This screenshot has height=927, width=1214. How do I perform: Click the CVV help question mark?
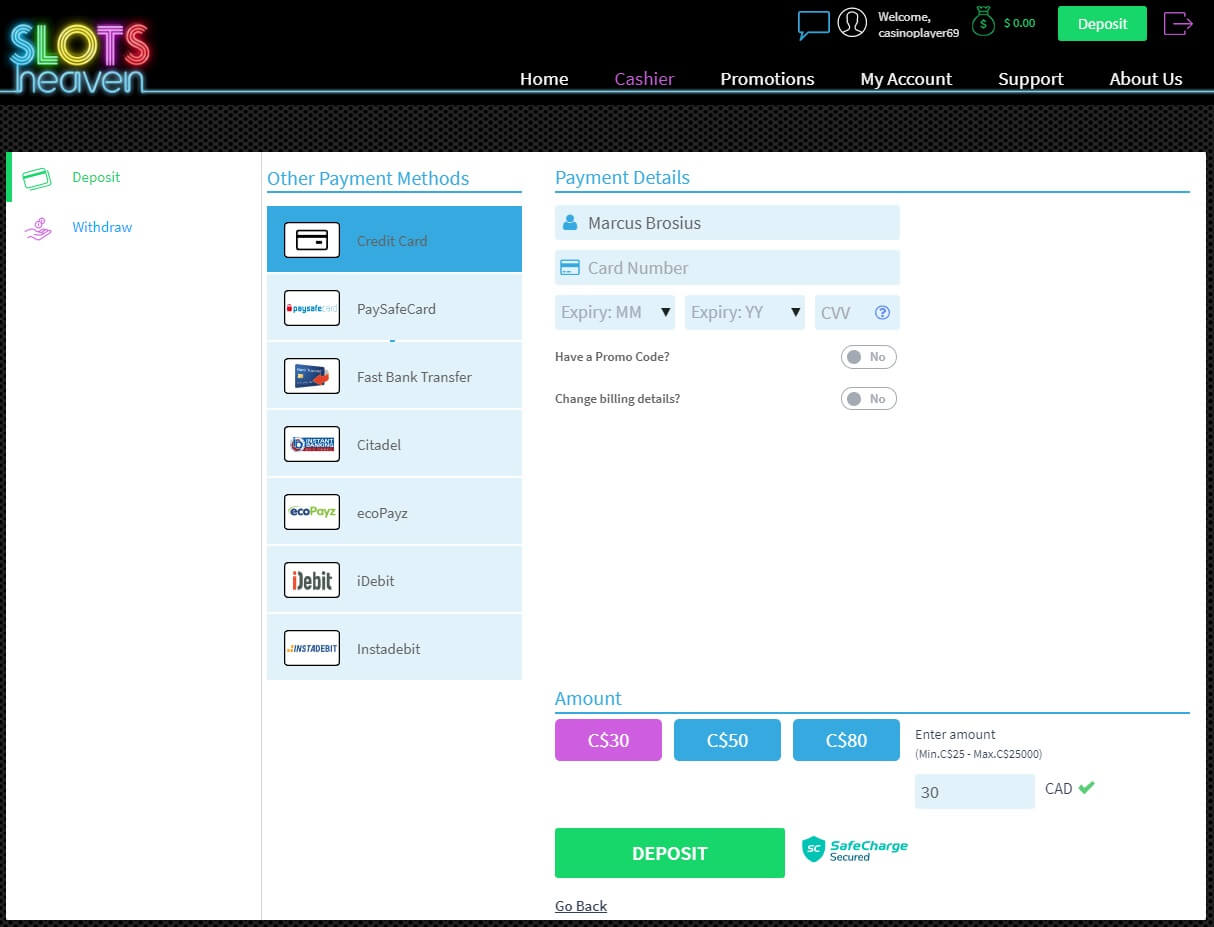(x=882, y=312)
